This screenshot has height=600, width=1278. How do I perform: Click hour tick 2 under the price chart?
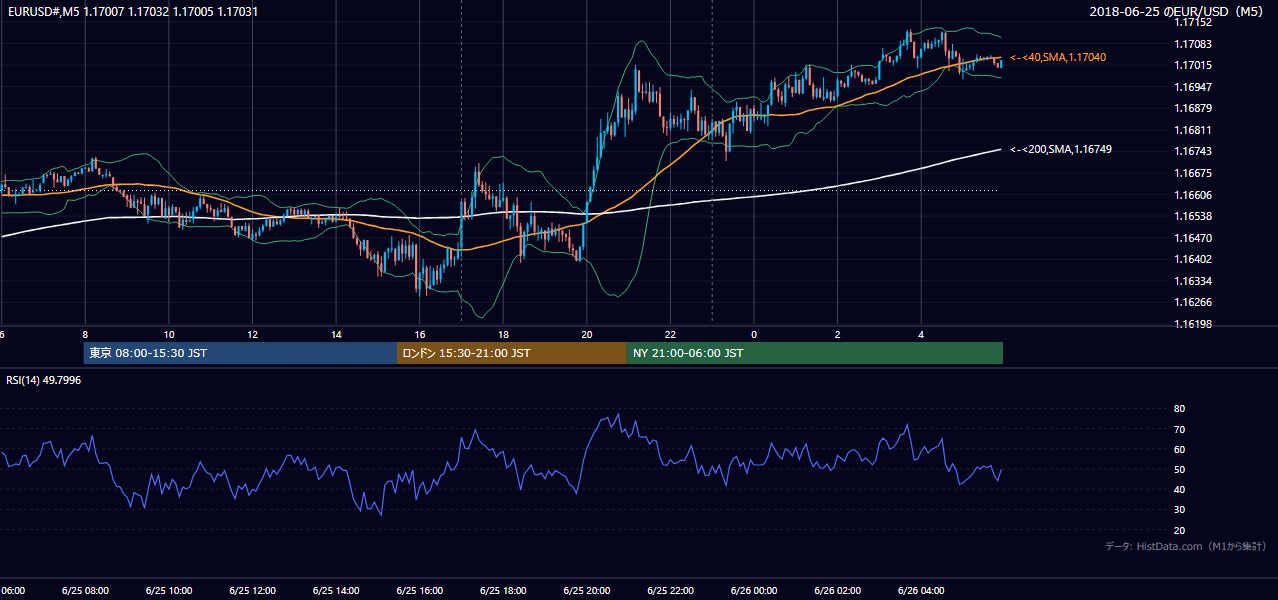(838, 335)
